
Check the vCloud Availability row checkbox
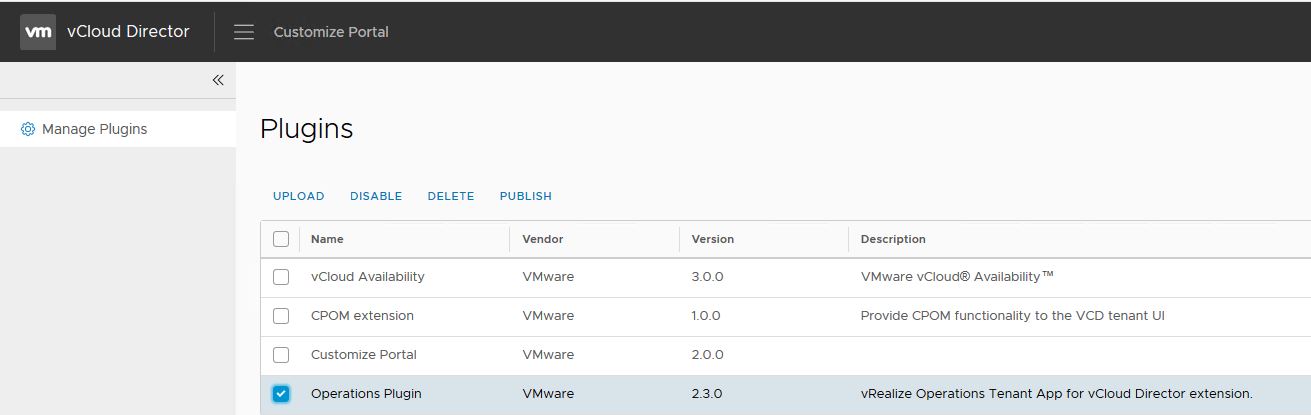click(281, 277)
